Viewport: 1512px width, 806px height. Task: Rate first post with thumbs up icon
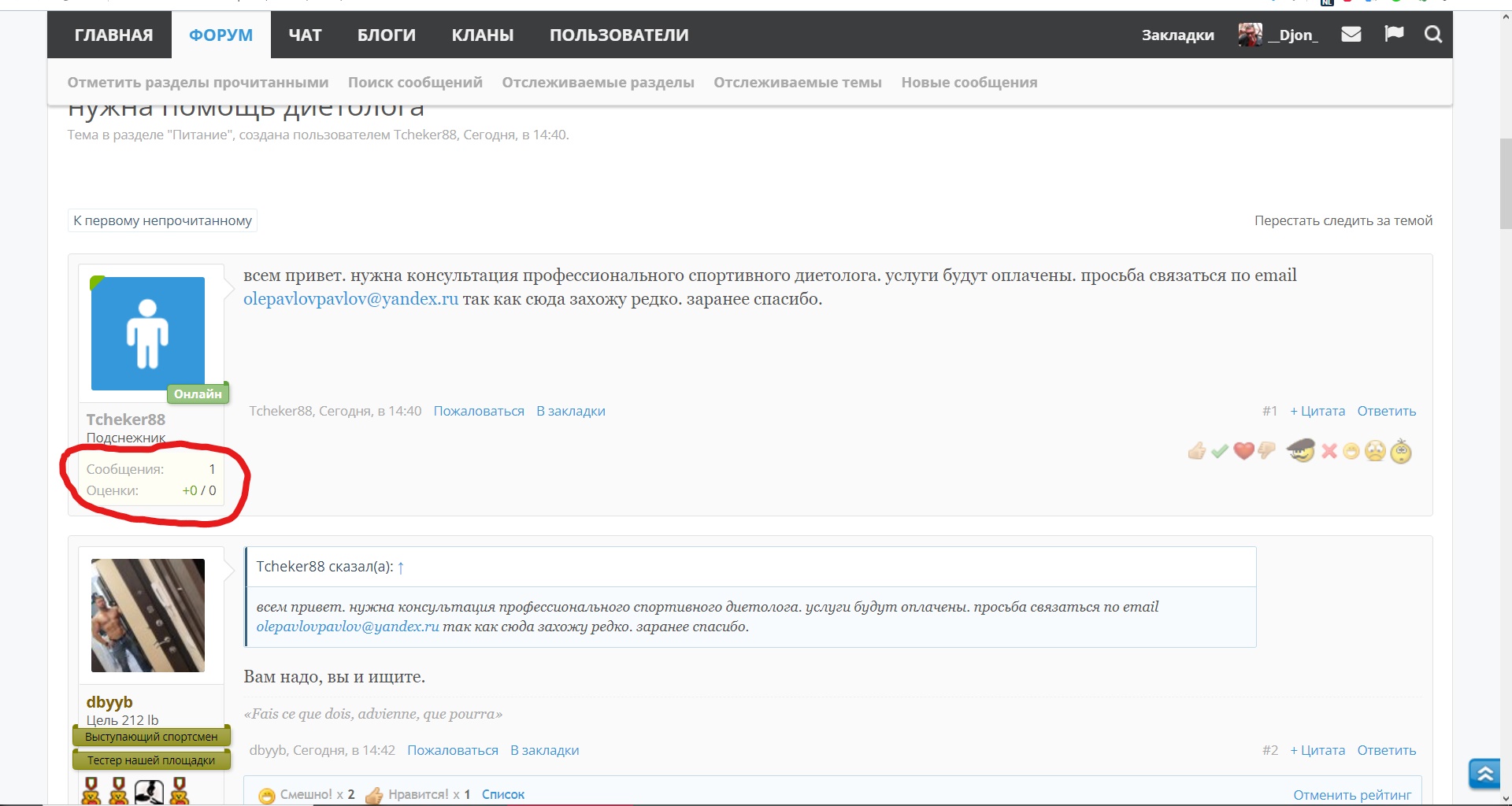[x=1197, y=451]
